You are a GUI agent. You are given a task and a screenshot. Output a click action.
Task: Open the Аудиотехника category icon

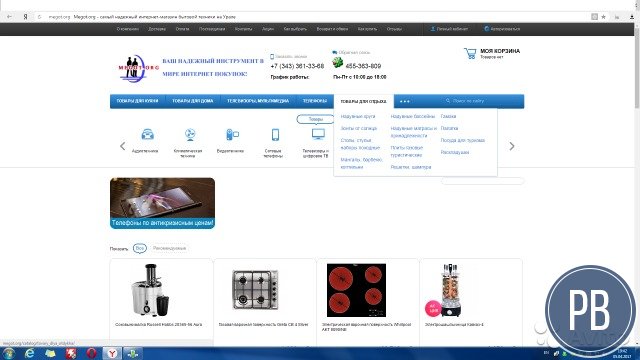click(147, 134)
